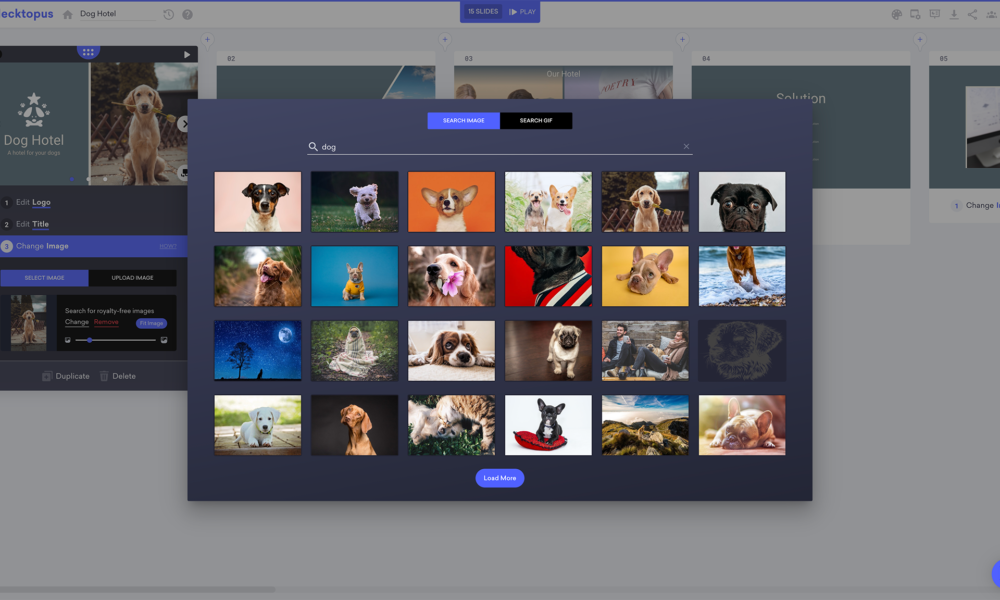Viewport: 1000px width, 600px height.
Task: Click the trash icon next to Delete
Action: (104, 376)
